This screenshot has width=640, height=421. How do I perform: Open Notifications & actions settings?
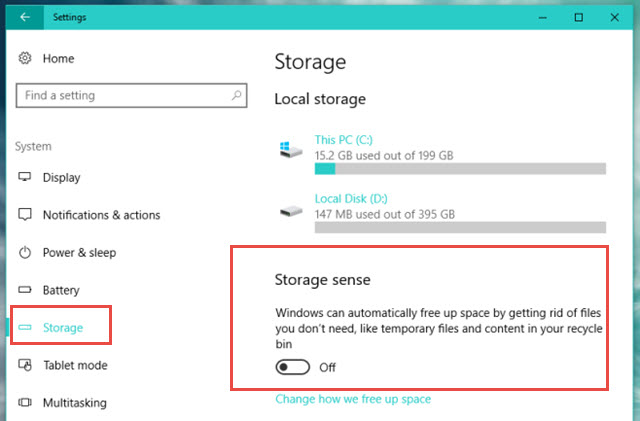point(101,215)
